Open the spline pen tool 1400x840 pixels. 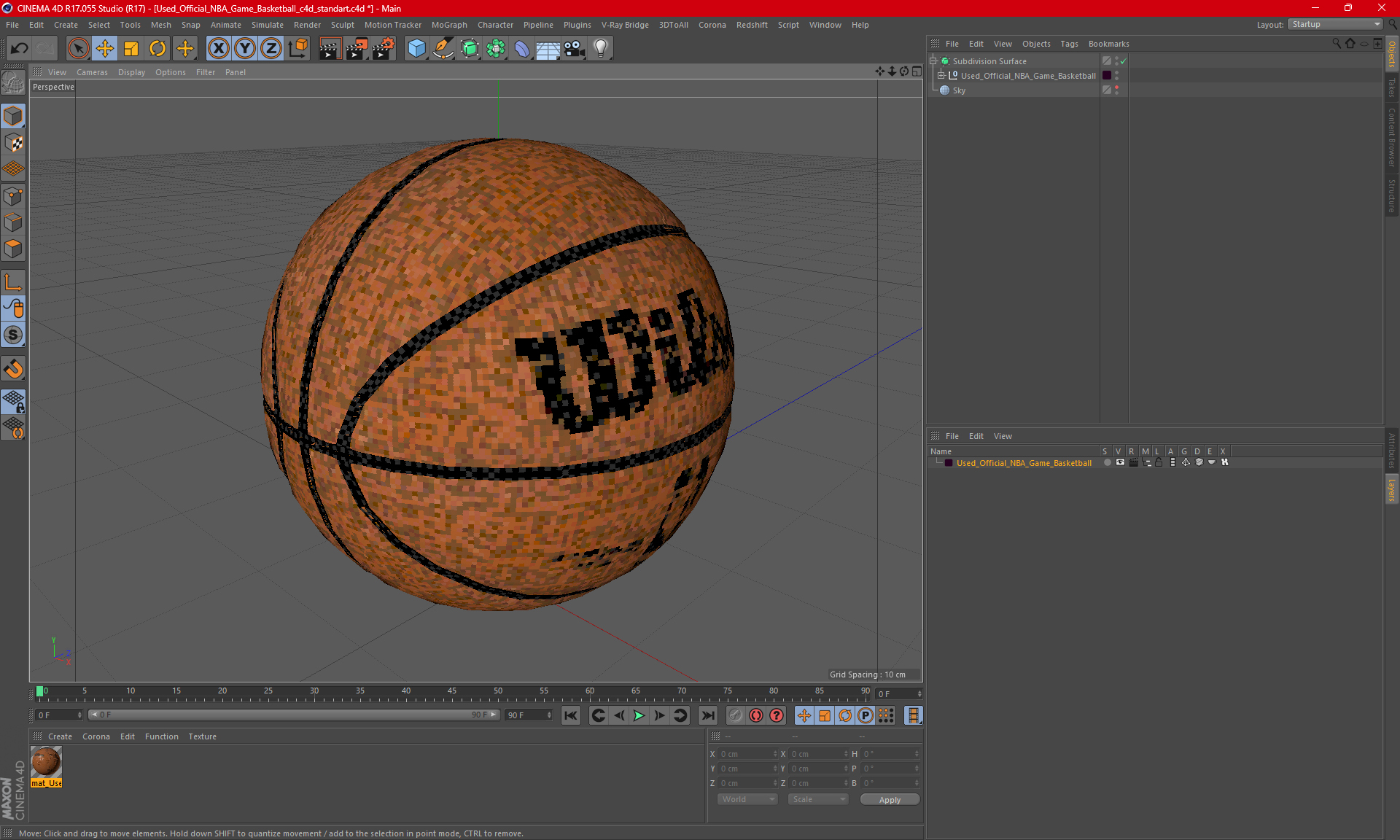443,49
